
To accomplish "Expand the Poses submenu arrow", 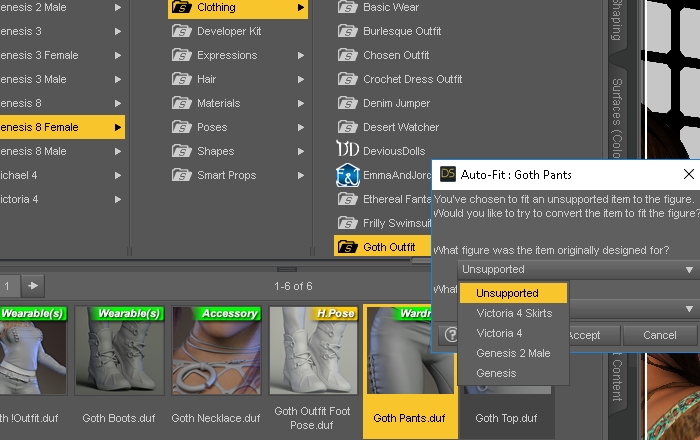I will pos(300,127).
